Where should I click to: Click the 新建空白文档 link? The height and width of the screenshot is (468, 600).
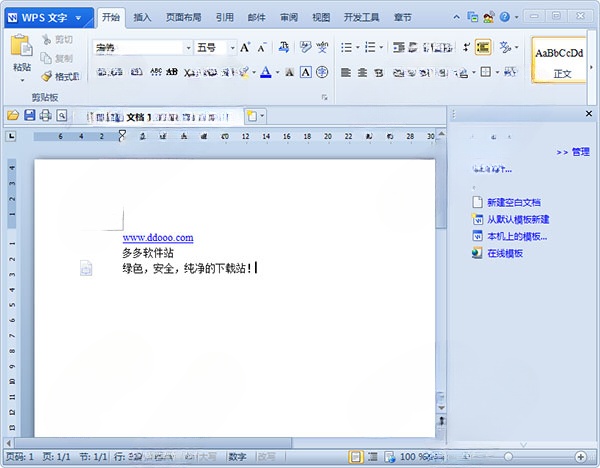pos(514,202)
